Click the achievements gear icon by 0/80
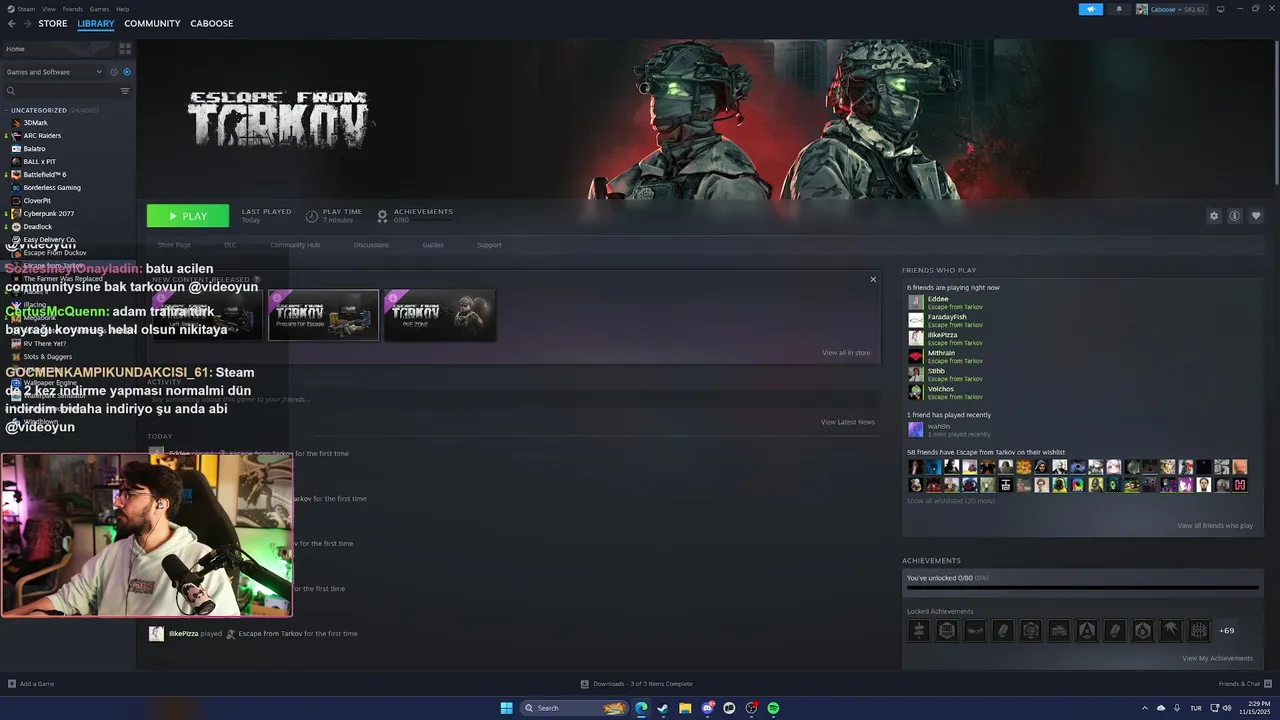 point(382,216)
